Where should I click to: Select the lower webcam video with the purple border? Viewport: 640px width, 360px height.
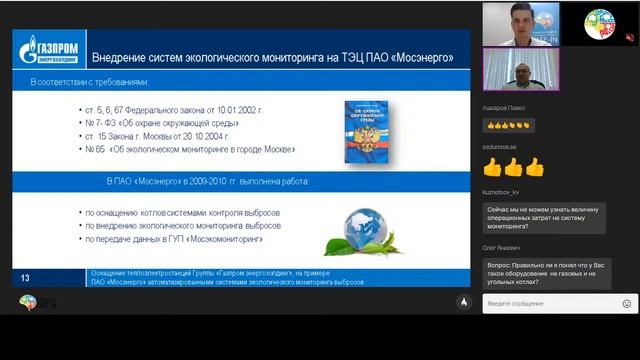tap(521, 69)
